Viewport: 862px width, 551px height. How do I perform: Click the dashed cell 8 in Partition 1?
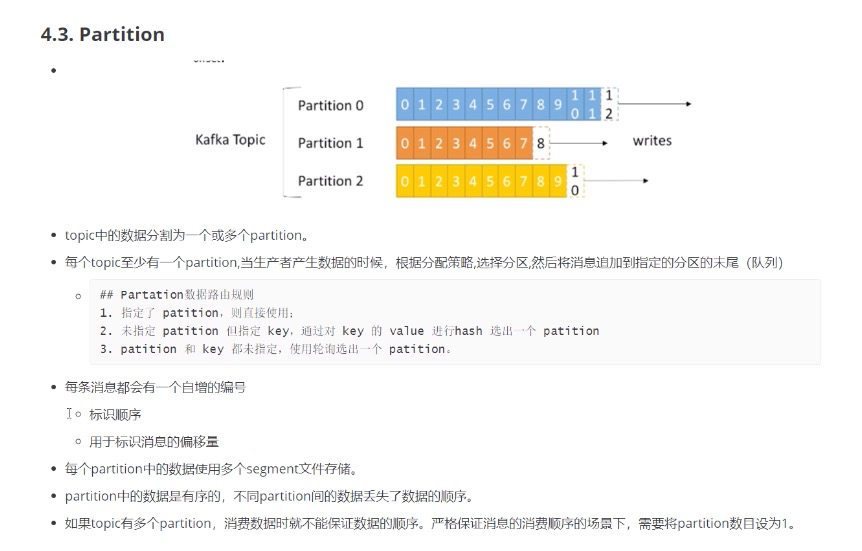[x=541, y=143]
